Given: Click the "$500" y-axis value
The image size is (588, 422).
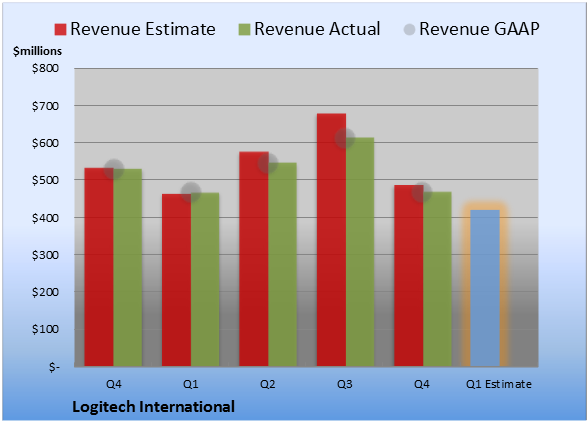Looking at the screenshot, I should pyautogui.click(x=45, y=180).
